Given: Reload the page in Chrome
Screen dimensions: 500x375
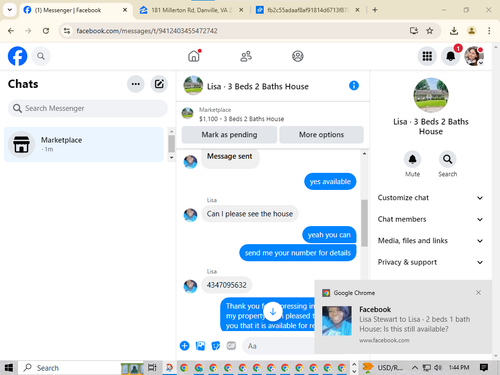Looking at the screenshot, I should tap(46, 31).
